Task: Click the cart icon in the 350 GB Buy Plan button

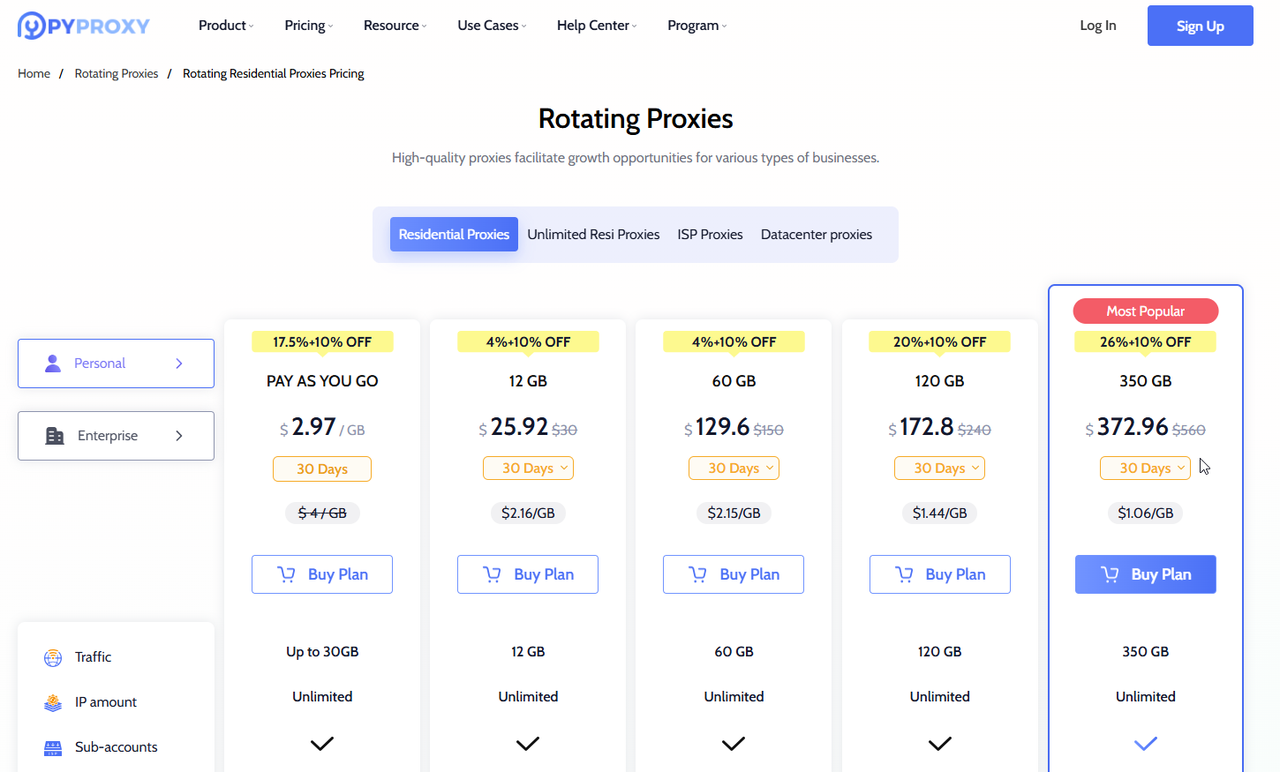Action: pyautogui.click(x=1109, y=574)
